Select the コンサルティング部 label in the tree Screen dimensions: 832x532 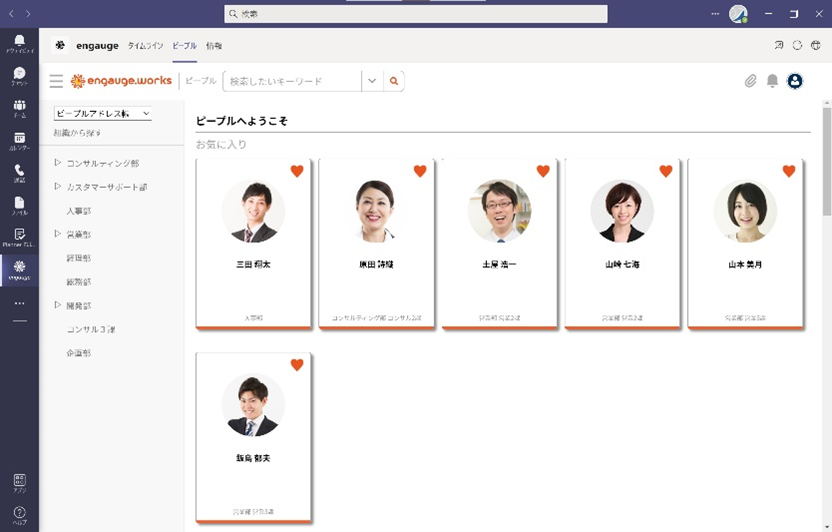point(103,163)
